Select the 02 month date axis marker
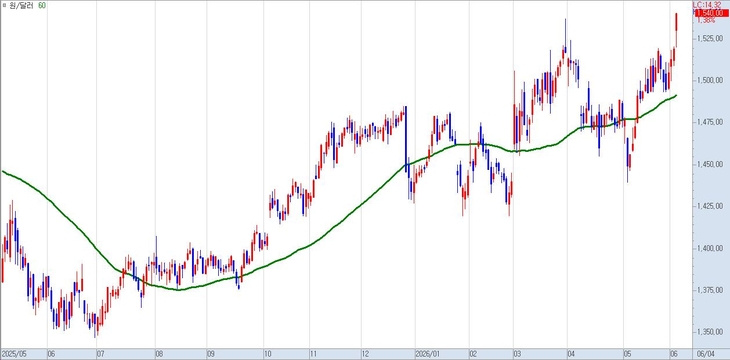This screenshot has height=360, width=730. 474,353
